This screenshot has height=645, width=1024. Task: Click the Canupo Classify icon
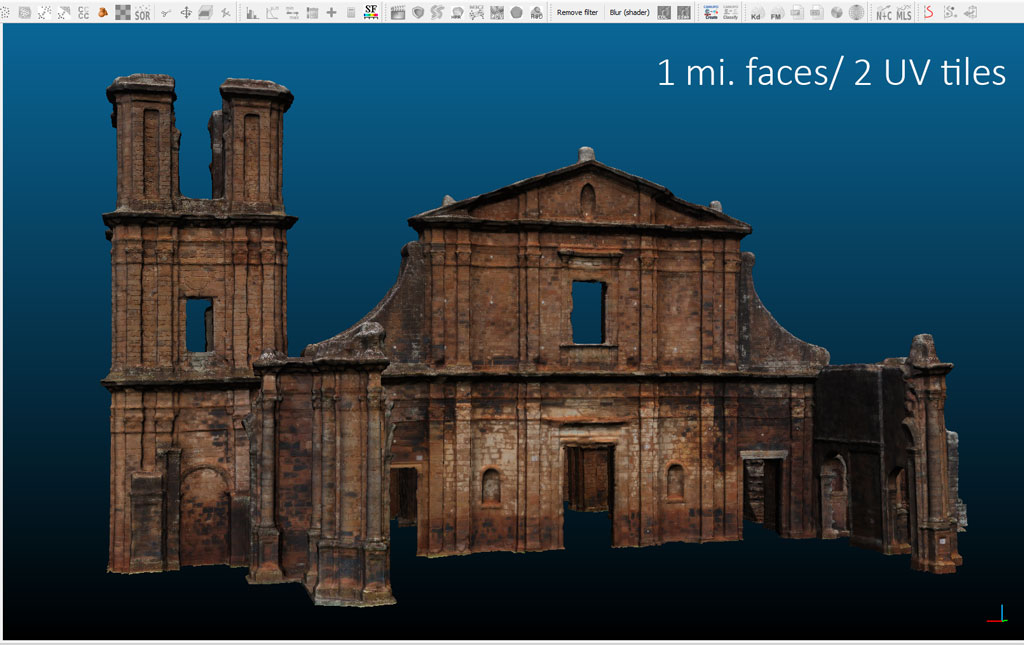731,12
